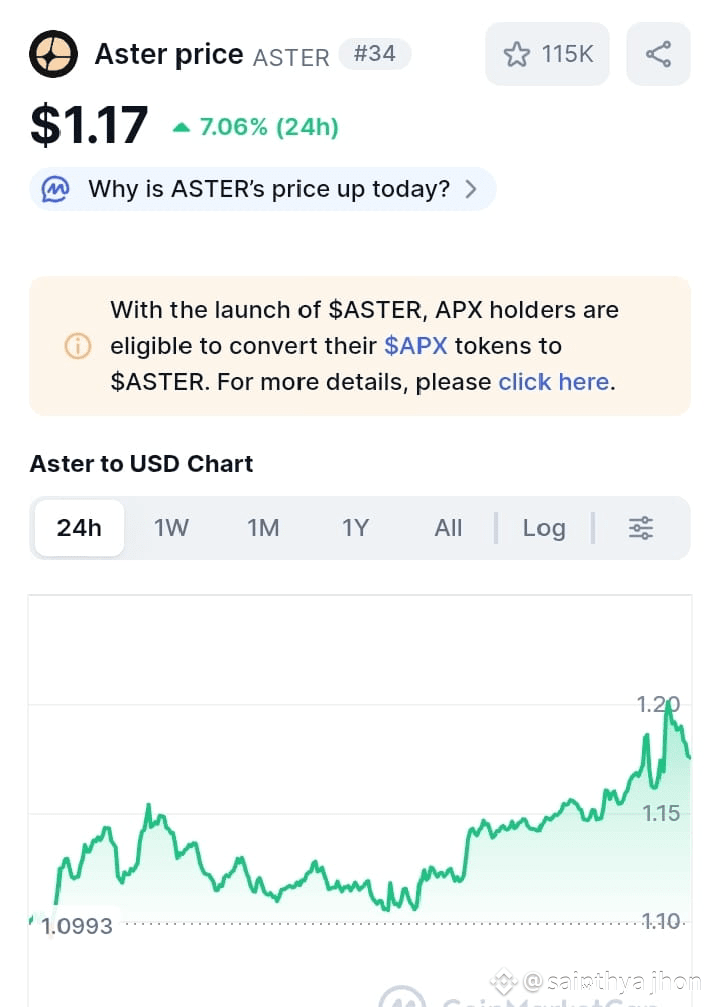Click the #34 rank badge
The height and width of the screenshot is (1007, 710).
375,53
